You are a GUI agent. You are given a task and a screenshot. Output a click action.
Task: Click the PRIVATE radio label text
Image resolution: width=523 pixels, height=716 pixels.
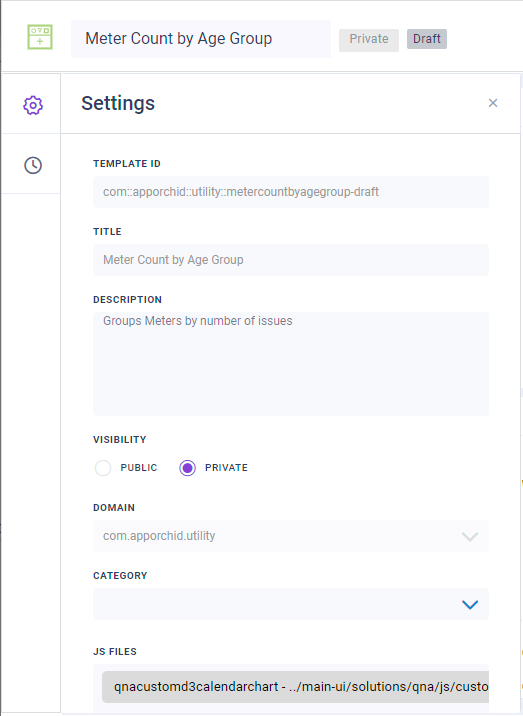226,468
